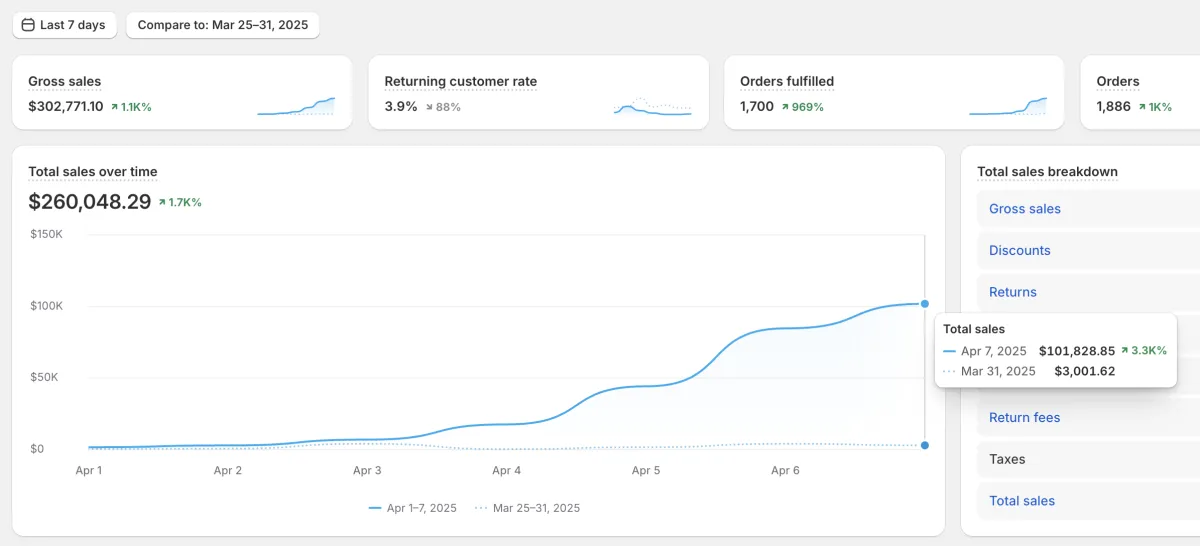Screen dimensions: 1200x546
Task: Click the $260,048.29 total value
Action: coord(90,202)
